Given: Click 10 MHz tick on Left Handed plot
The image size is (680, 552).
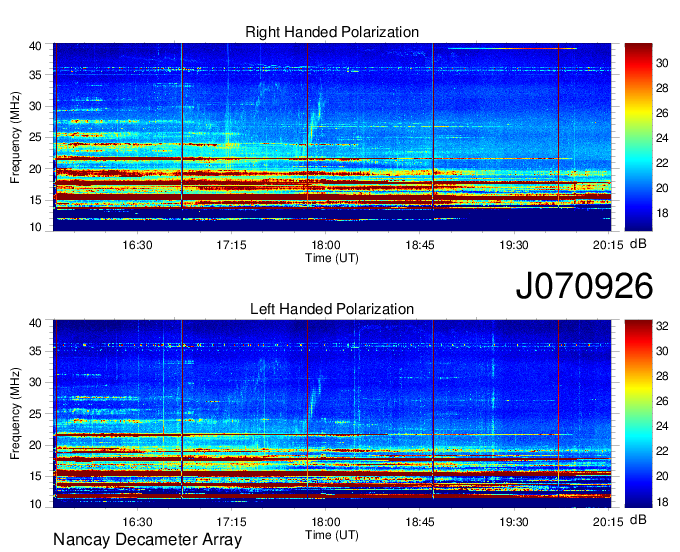Looking at the screenshot, I should (35, 504).
